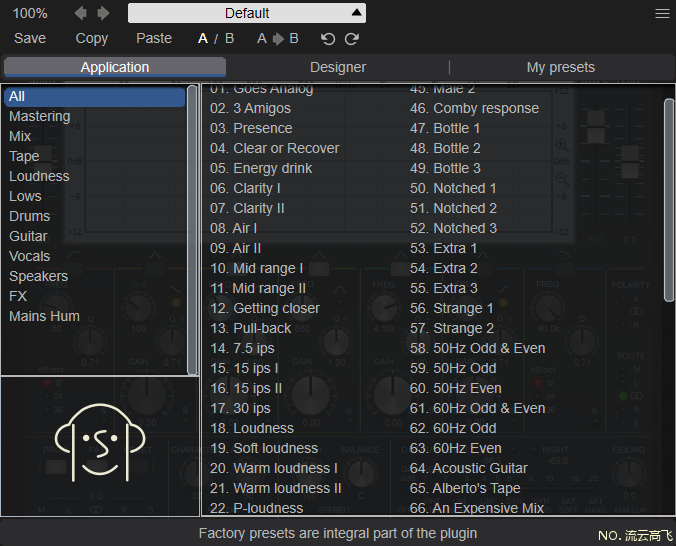
Task: Load preset 21. Warm loudness II
Action: pyautogui.click(x=275, y=488)
